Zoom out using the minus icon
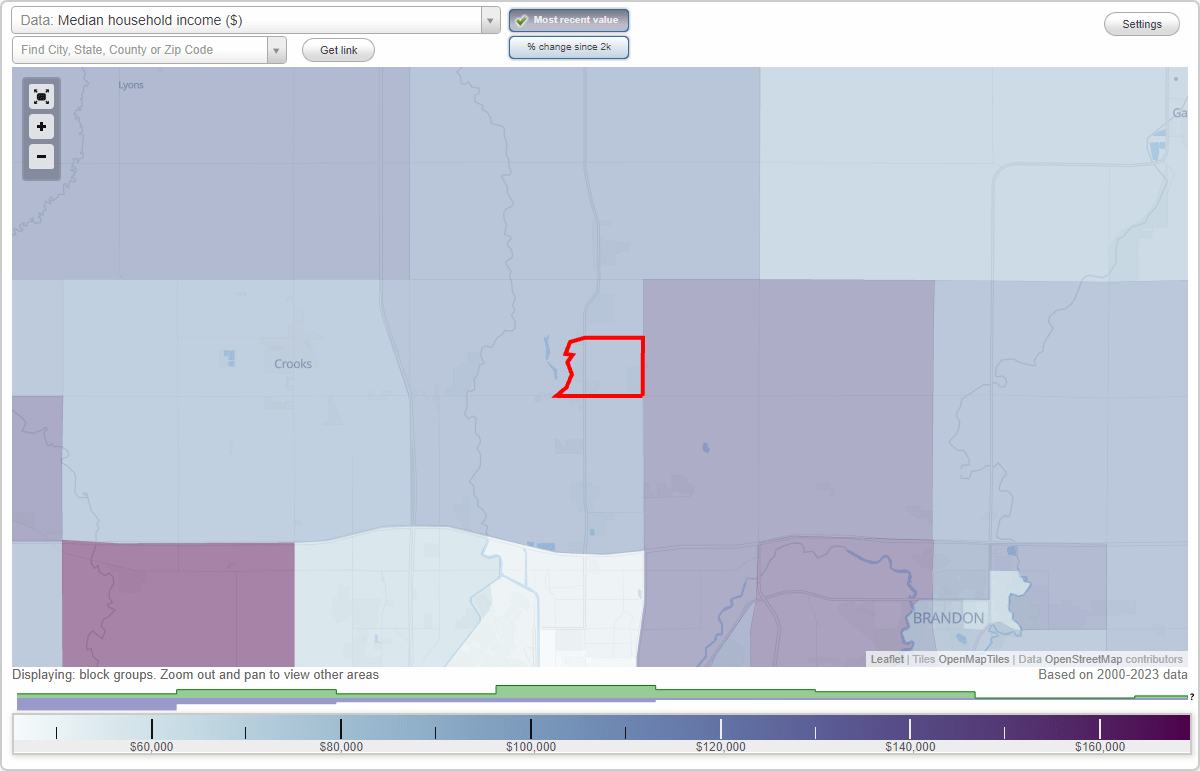1200x771 pixels. click(x=41, y=157)
